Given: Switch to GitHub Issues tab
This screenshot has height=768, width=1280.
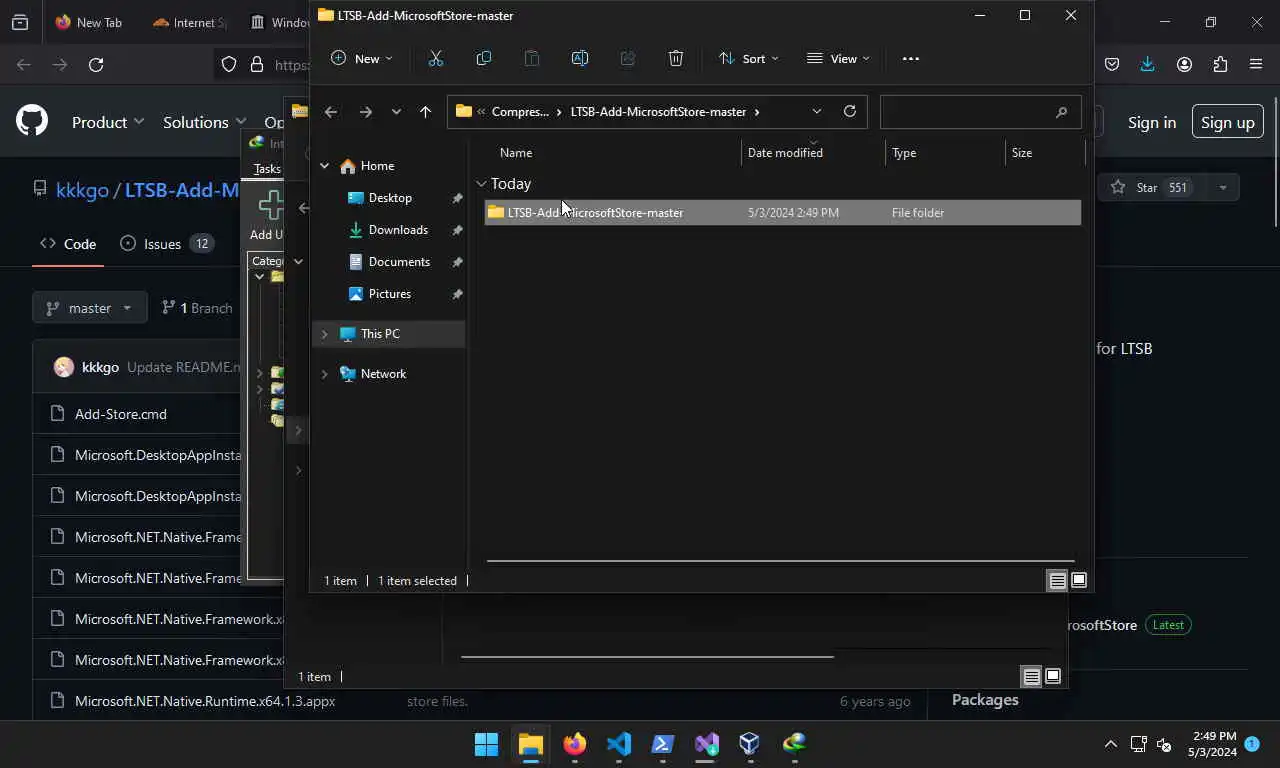Looking at the screenshot, I should pos(166,244).
